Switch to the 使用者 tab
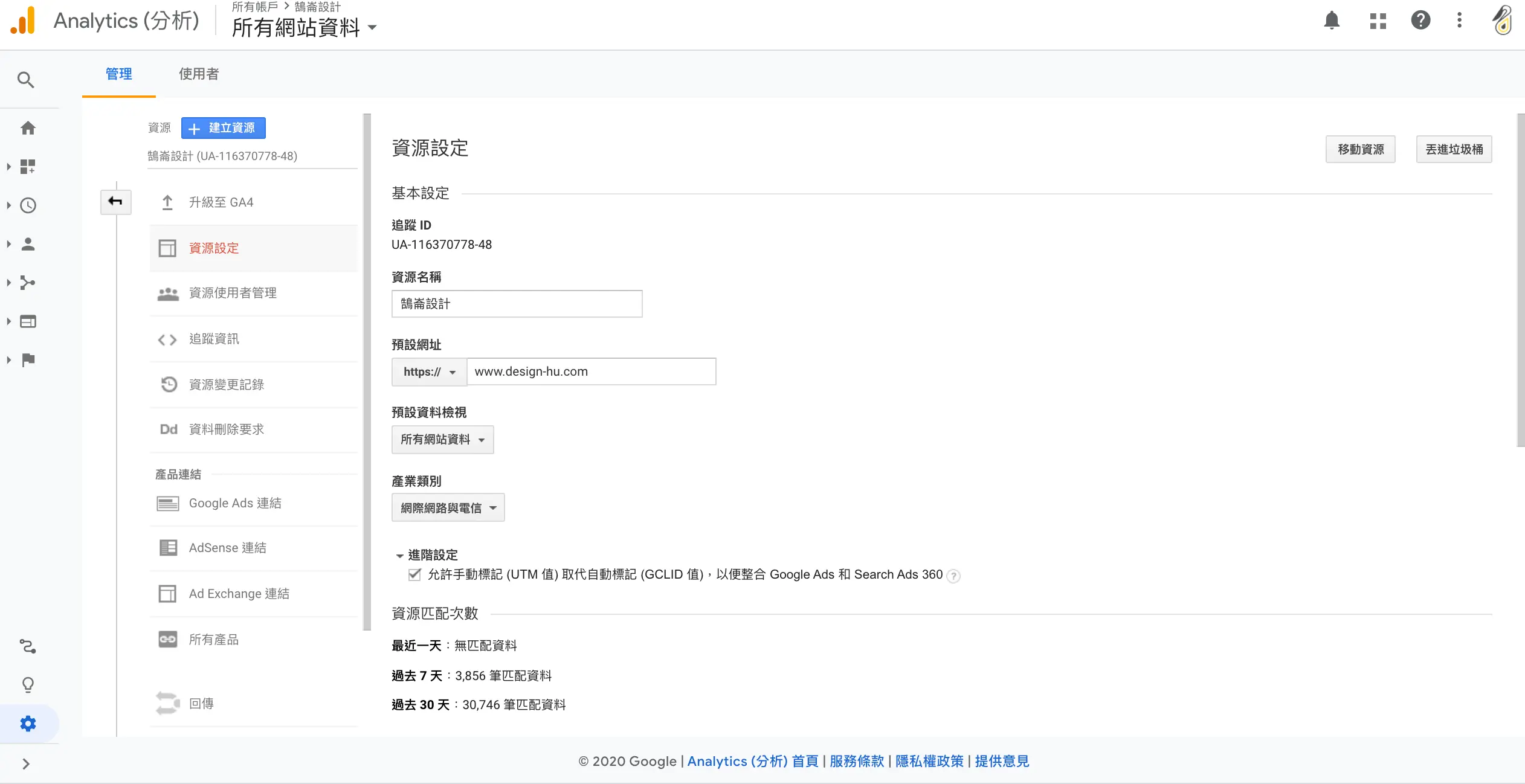Viewport: 1525px width, 784px height. pos(199,74)
